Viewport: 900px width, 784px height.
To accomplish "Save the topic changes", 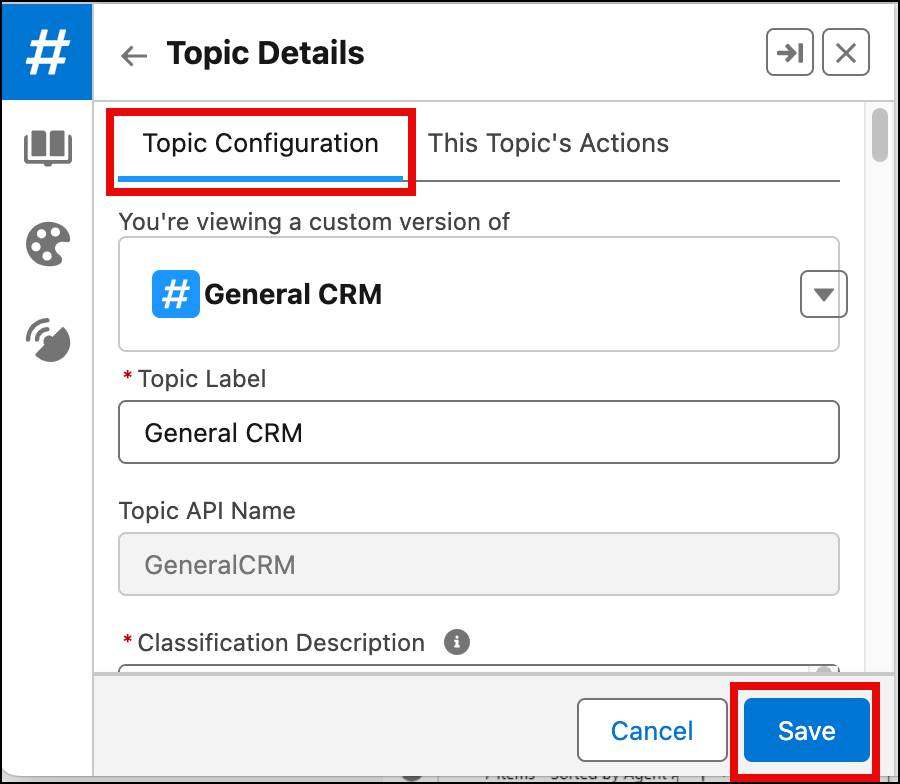I will click(806, 730).
